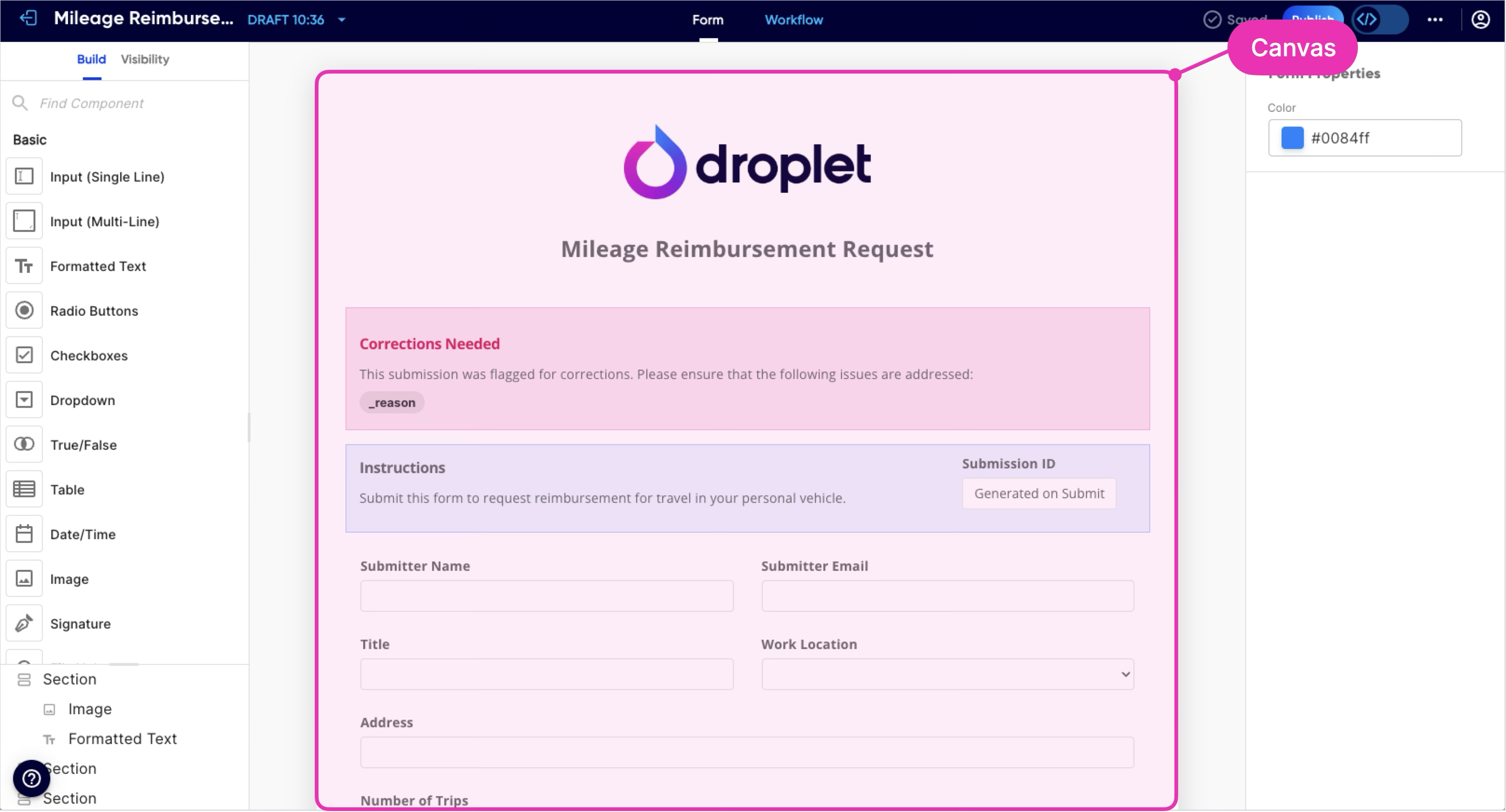Select the Image item in tree
1506x812 pixels.
pyautogui.click(x=89, y=709)
